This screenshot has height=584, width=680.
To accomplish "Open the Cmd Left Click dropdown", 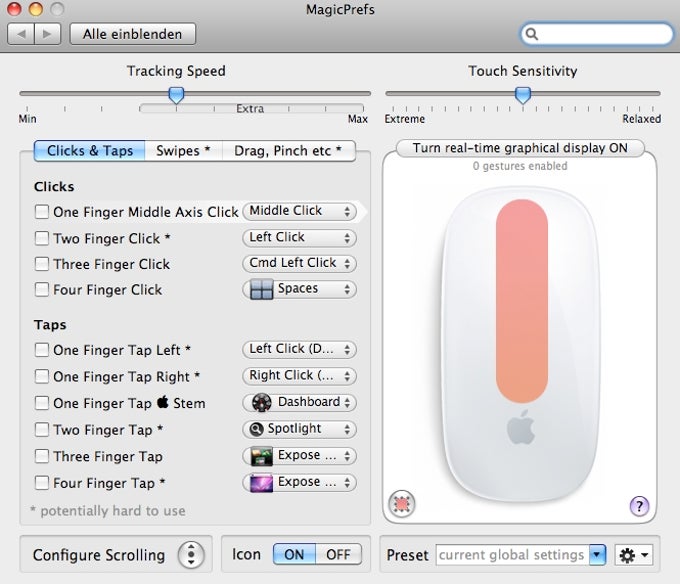I will pos(299,263).
